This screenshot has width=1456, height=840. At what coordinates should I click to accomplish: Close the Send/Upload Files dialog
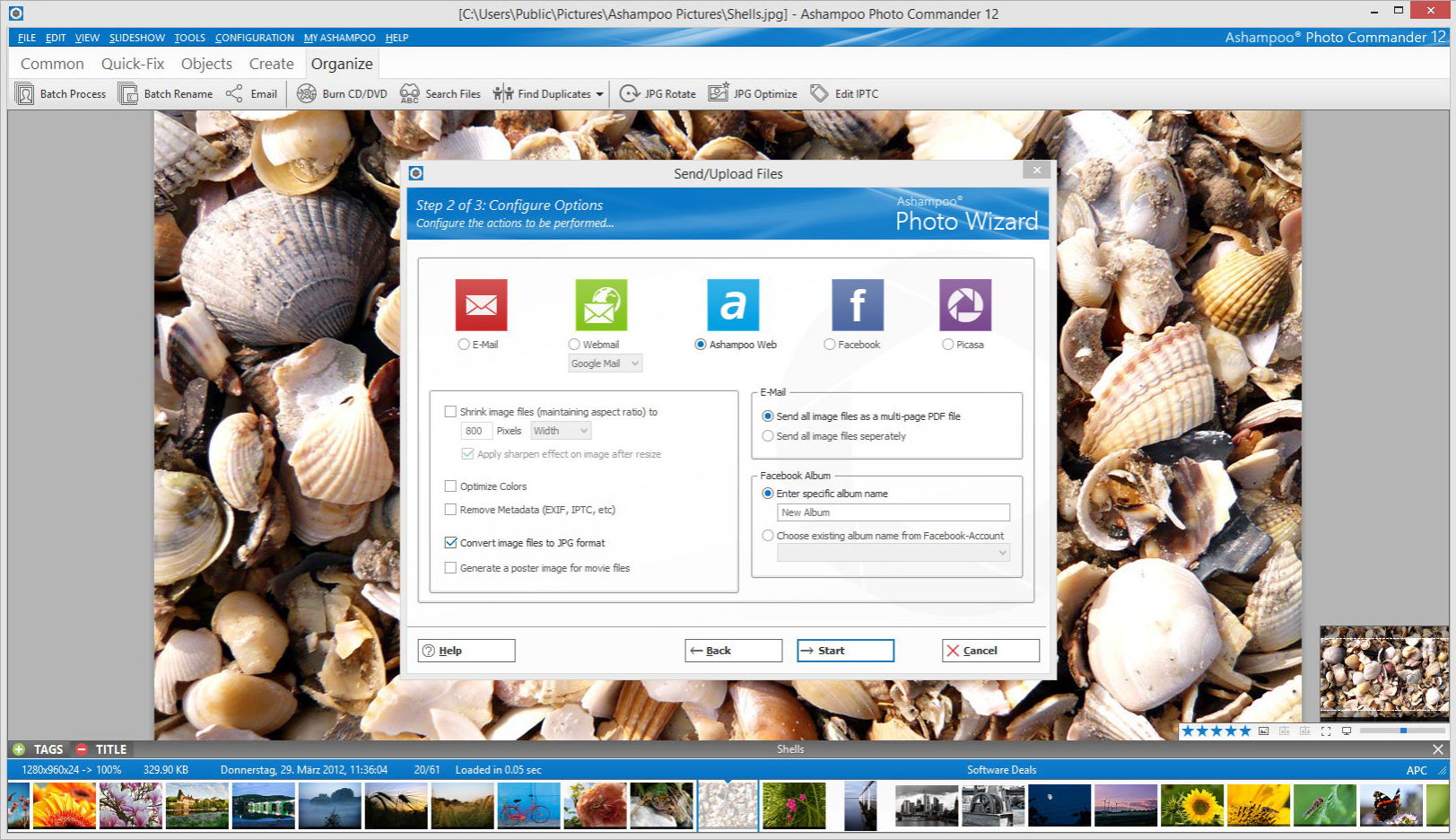click(1037, 171)
